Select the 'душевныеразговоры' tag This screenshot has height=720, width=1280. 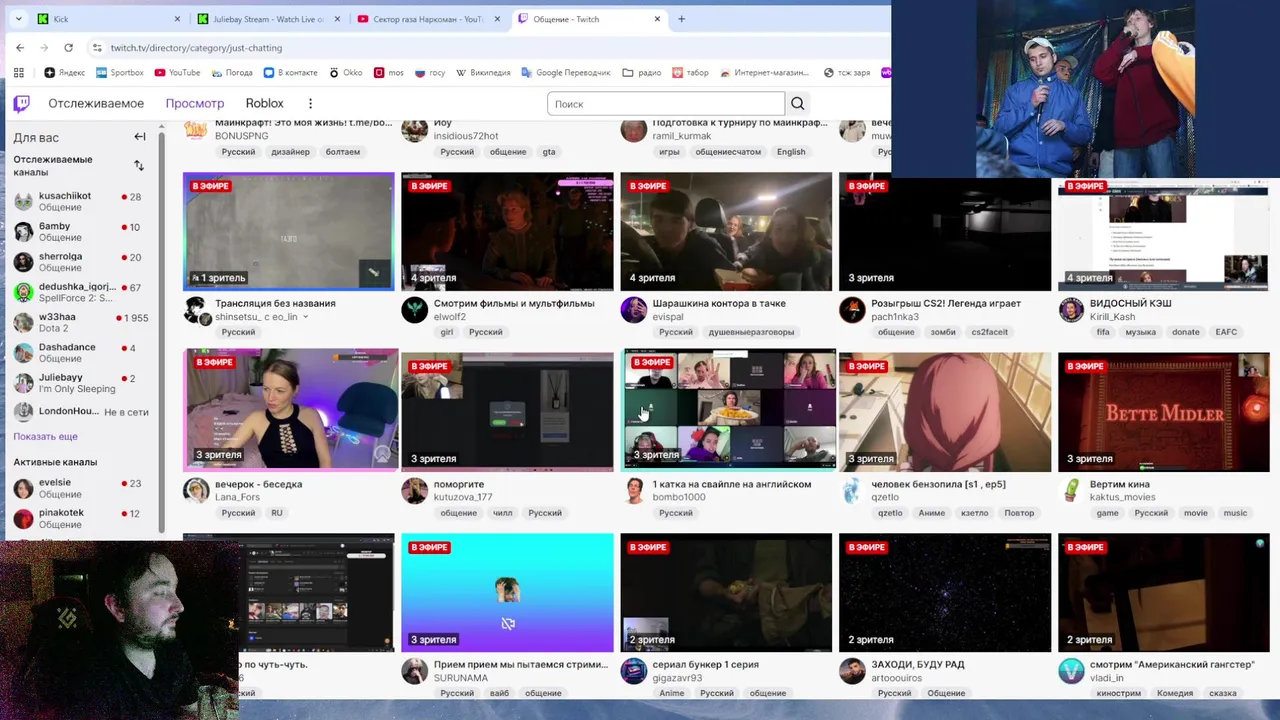pyautogui.click(x=751, y=332)
